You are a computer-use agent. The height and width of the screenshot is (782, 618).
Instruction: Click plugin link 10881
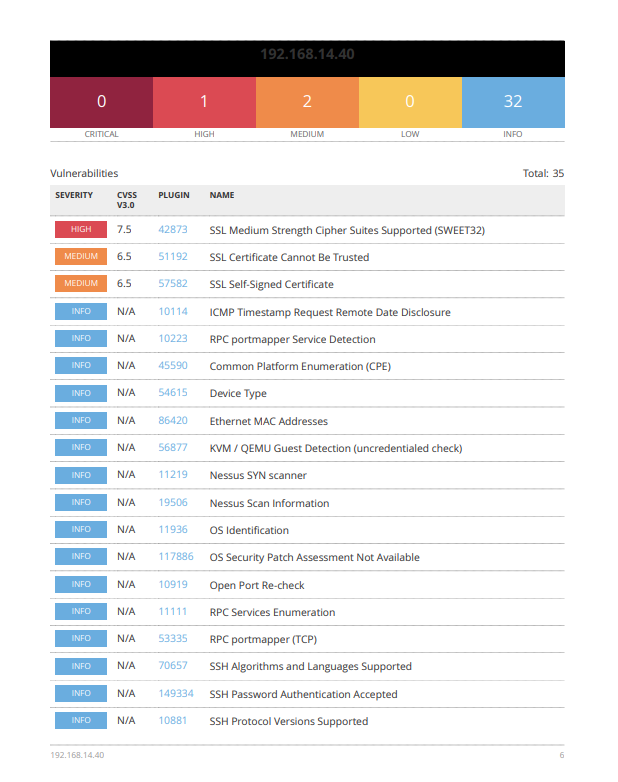pos(172,721)
